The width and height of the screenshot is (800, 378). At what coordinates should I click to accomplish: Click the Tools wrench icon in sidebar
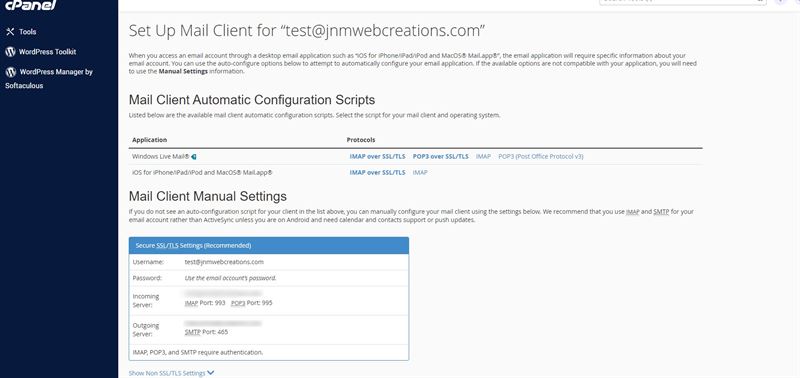click(10, 32)
